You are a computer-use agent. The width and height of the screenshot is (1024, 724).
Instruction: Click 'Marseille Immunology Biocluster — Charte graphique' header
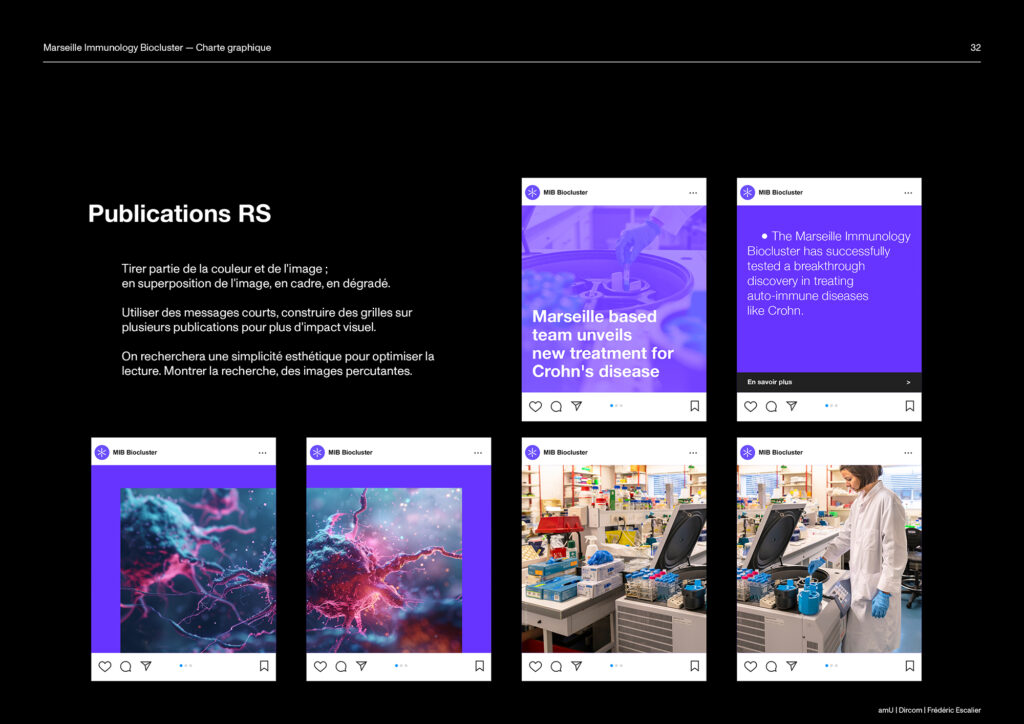click(x=157, y=48)
